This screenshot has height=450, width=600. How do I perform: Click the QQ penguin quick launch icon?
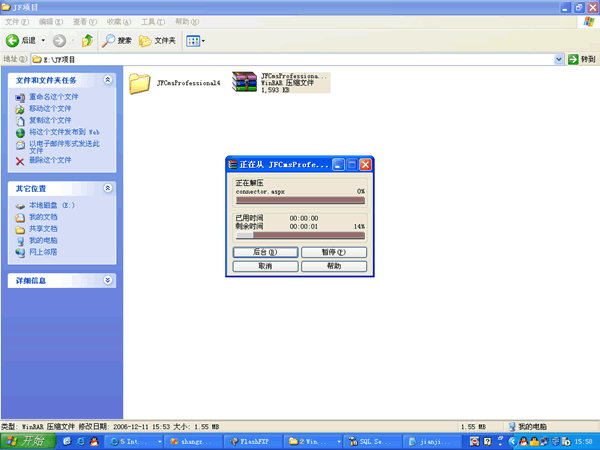[x=94, y=442]
